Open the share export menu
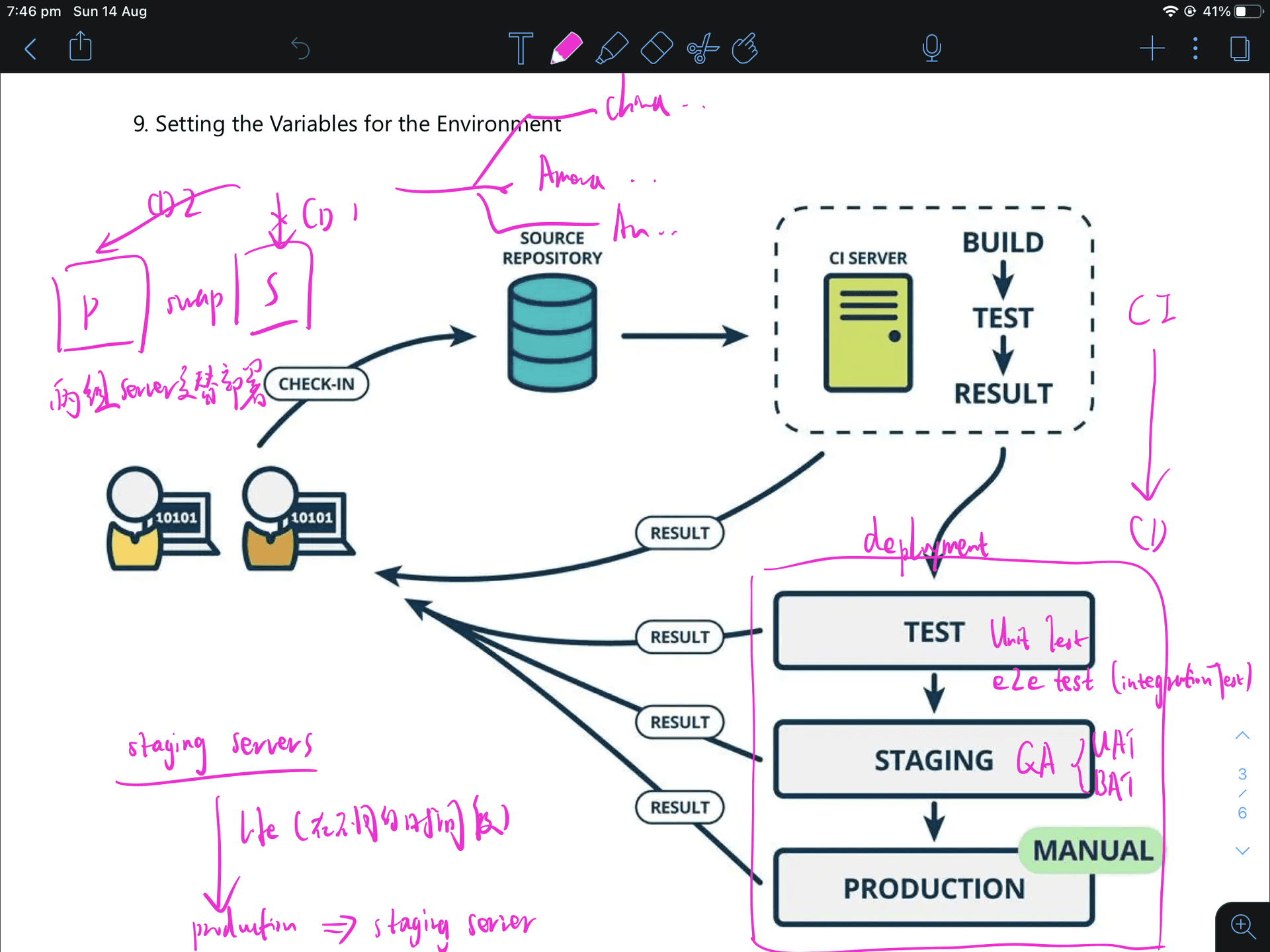1270x952 pixels. (80, 47)
